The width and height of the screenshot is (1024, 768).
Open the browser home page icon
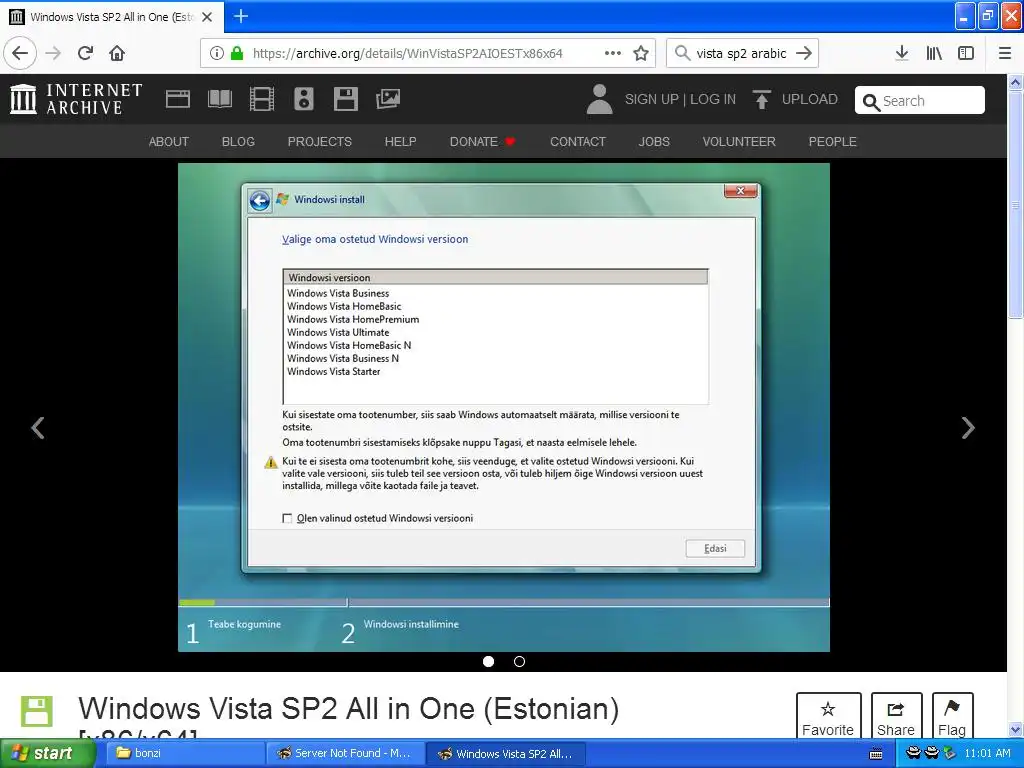117,53
